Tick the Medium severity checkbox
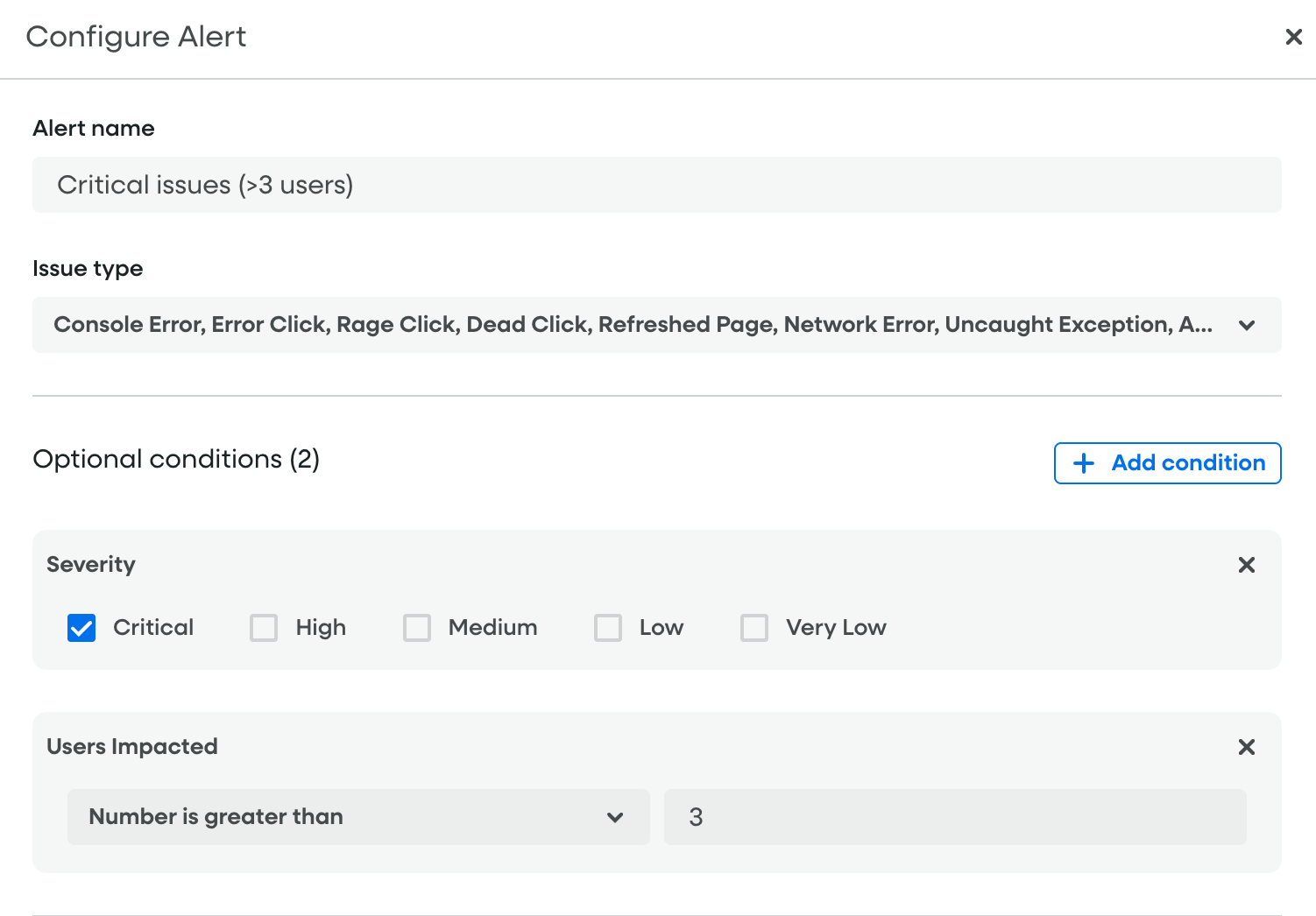The height and width of the screenshot is (916, 1316). [x=417, y=628]
